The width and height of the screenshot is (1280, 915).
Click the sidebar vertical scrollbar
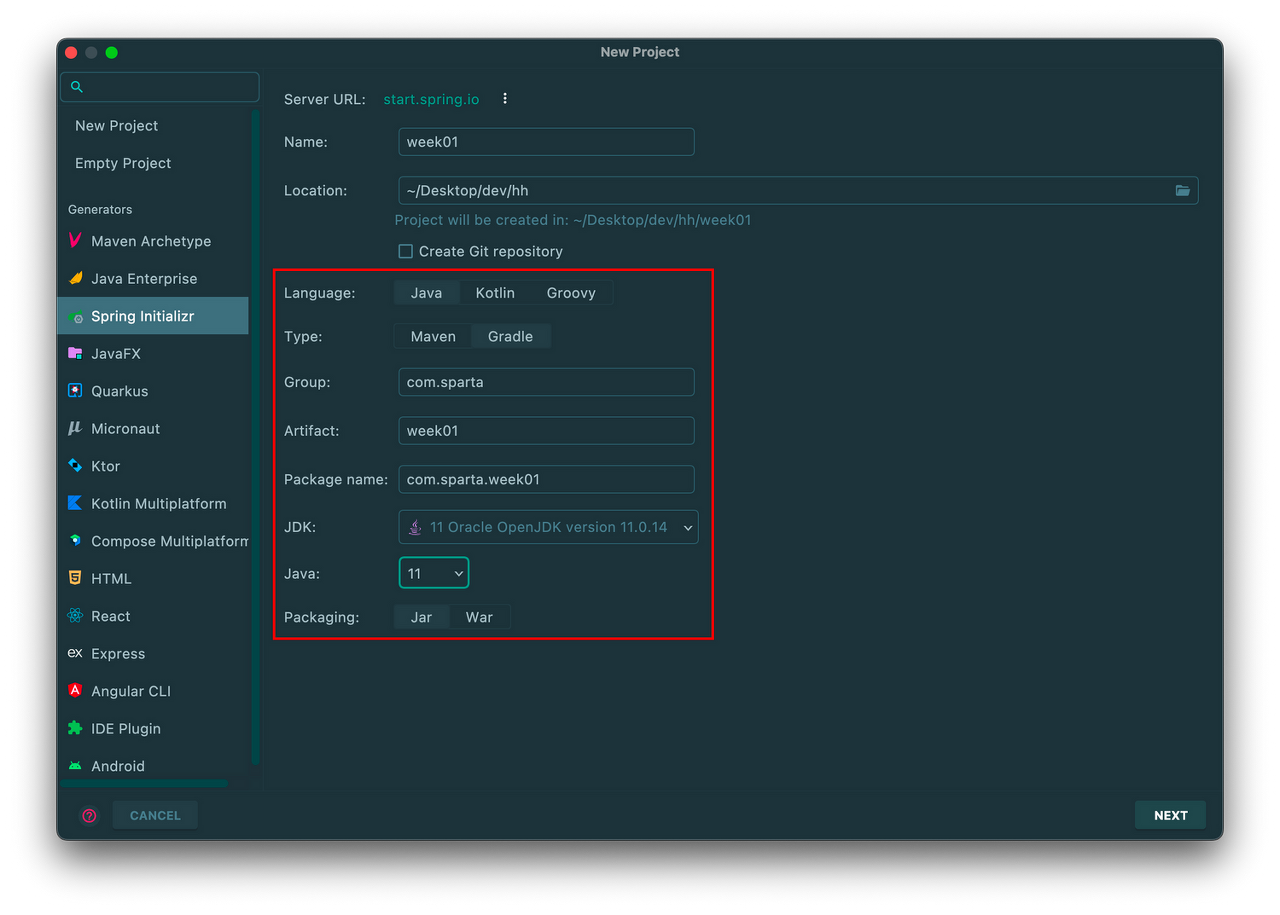coord(255,437)
